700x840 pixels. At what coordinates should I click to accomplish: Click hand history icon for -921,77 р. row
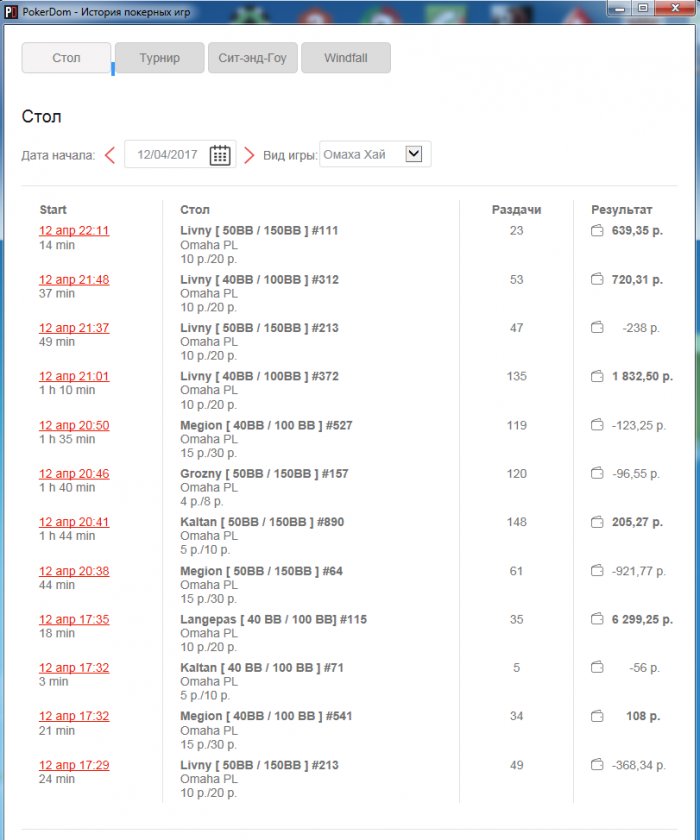(x=597, y=571)
